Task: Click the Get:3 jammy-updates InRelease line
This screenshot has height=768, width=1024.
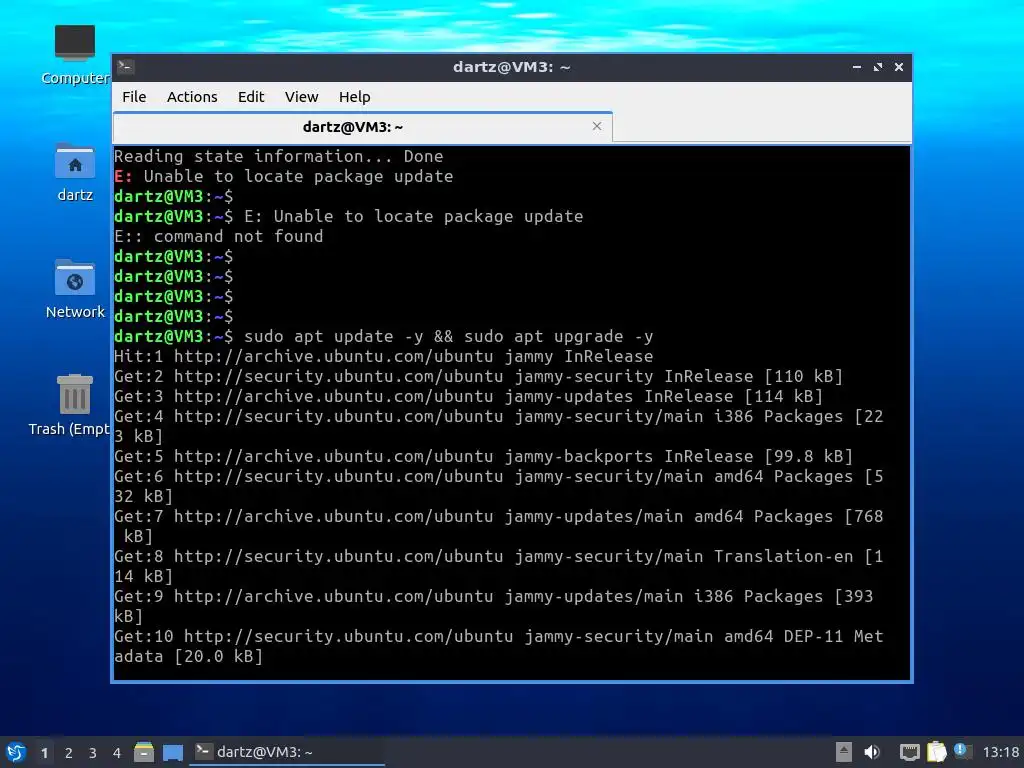Action: [468, 396]
